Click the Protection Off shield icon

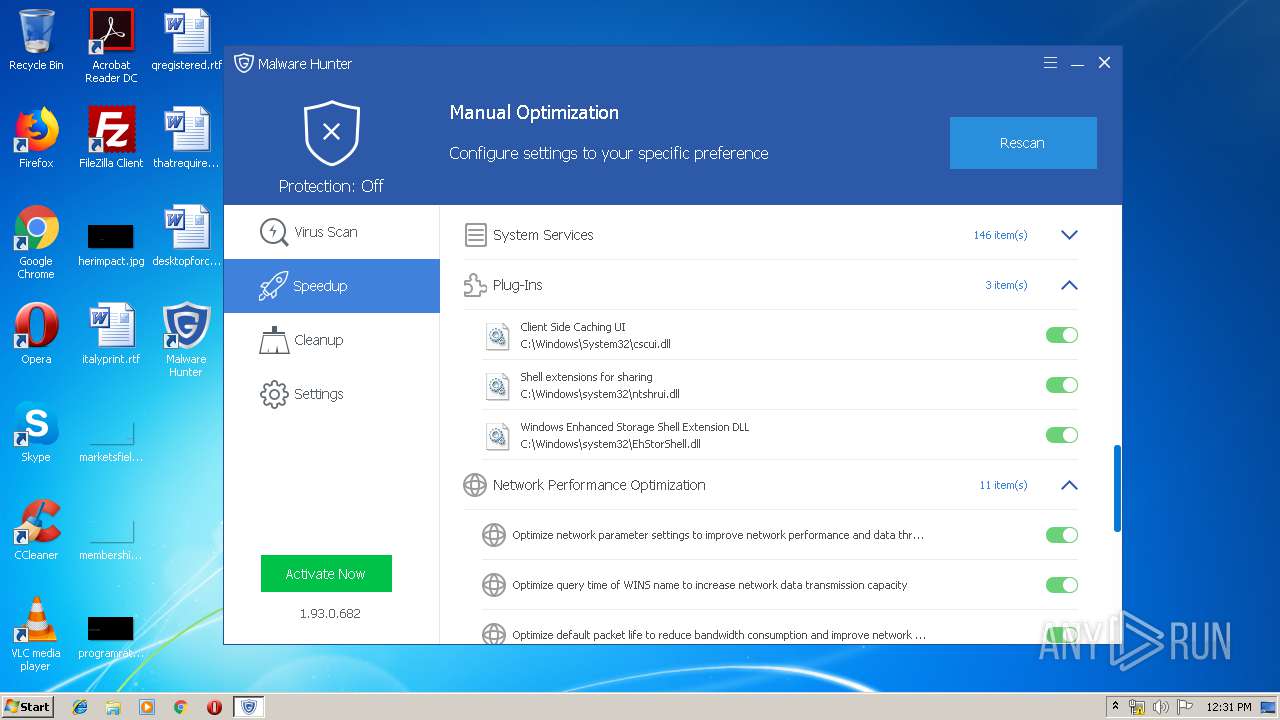pos(332,133)
